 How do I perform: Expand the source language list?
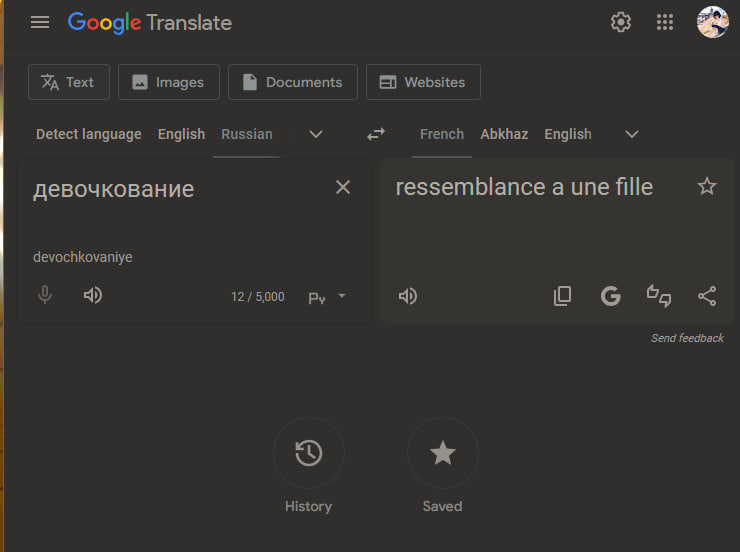(316, 134)
